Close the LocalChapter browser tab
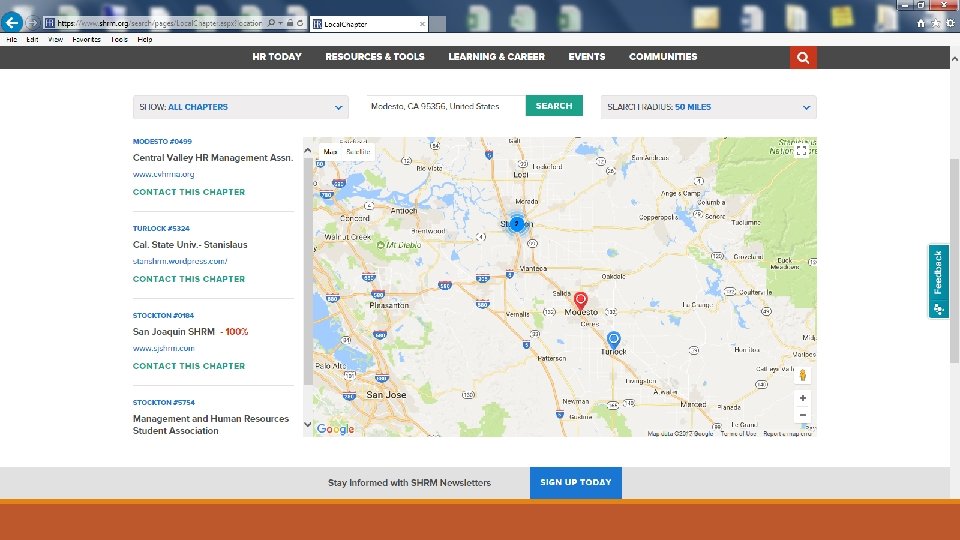Viewport: 960px width, 540px height. tap(422, 24)
